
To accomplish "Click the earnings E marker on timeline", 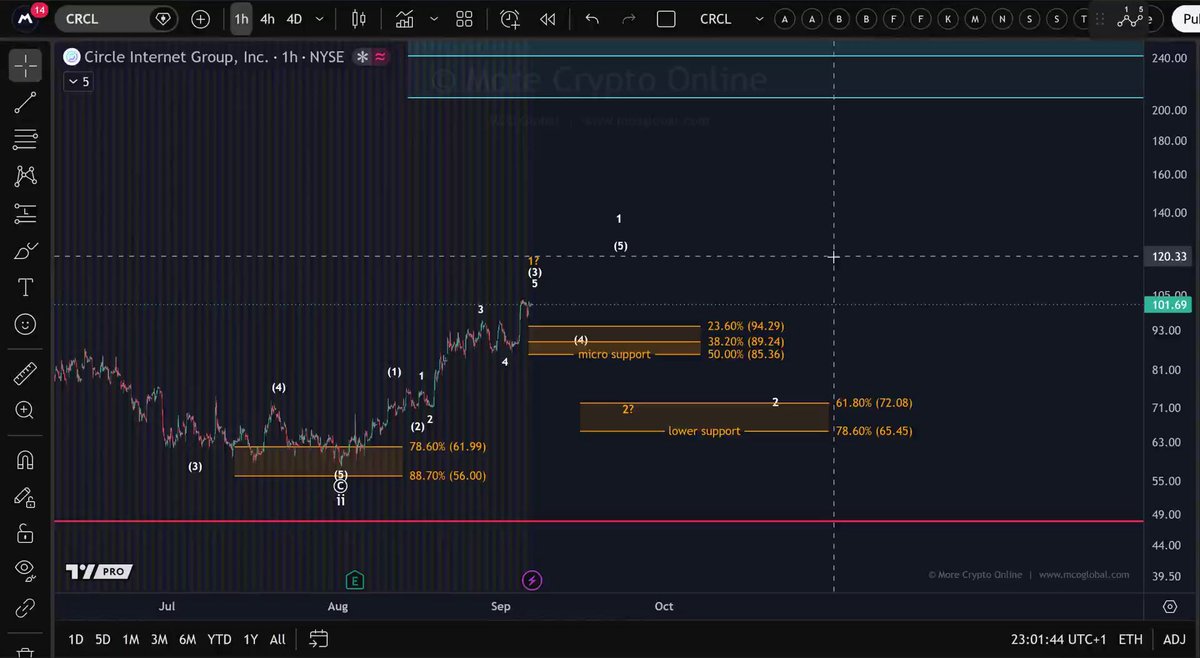I will [354, 580].
